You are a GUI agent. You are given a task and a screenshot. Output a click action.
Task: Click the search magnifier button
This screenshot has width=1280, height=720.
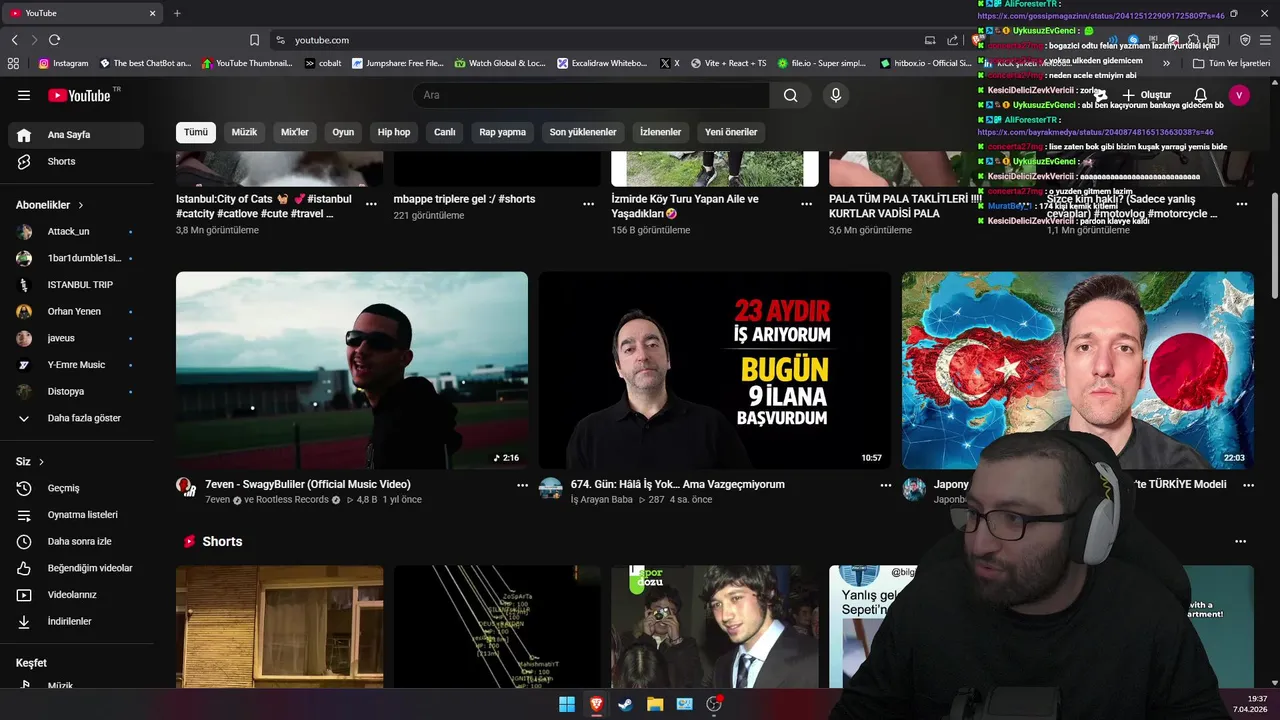[791, 95]
